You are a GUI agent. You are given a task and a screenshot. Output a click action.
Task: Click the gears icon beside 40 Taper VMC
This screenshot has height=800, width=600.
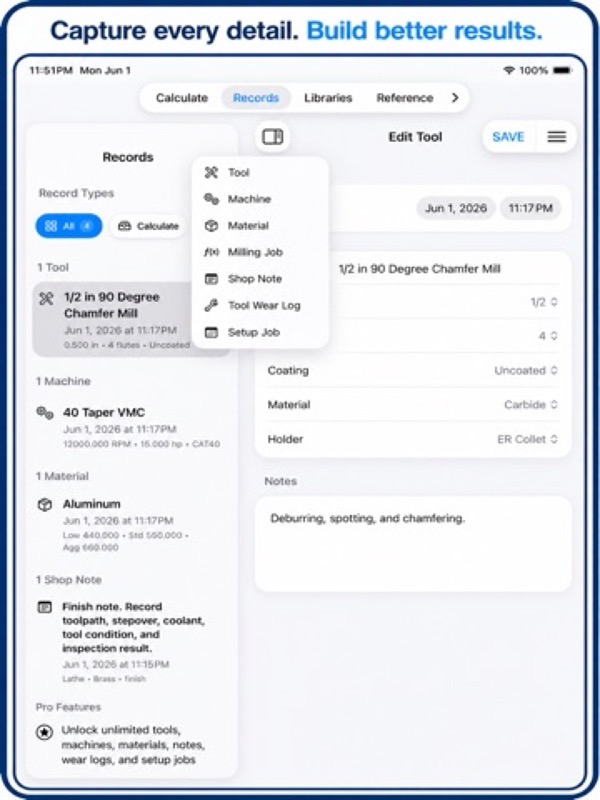pos(45,413)
